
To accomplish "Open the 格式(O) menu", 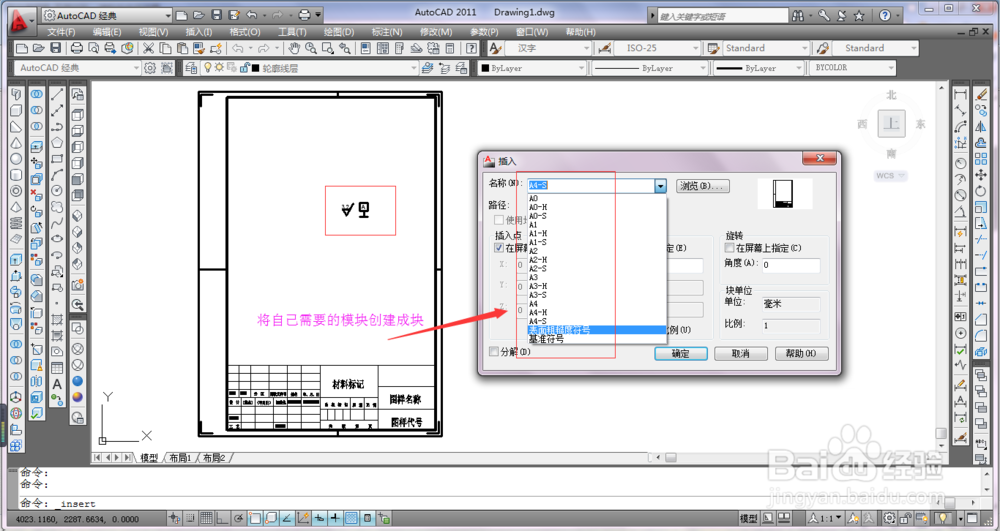I will click(245, 32).
